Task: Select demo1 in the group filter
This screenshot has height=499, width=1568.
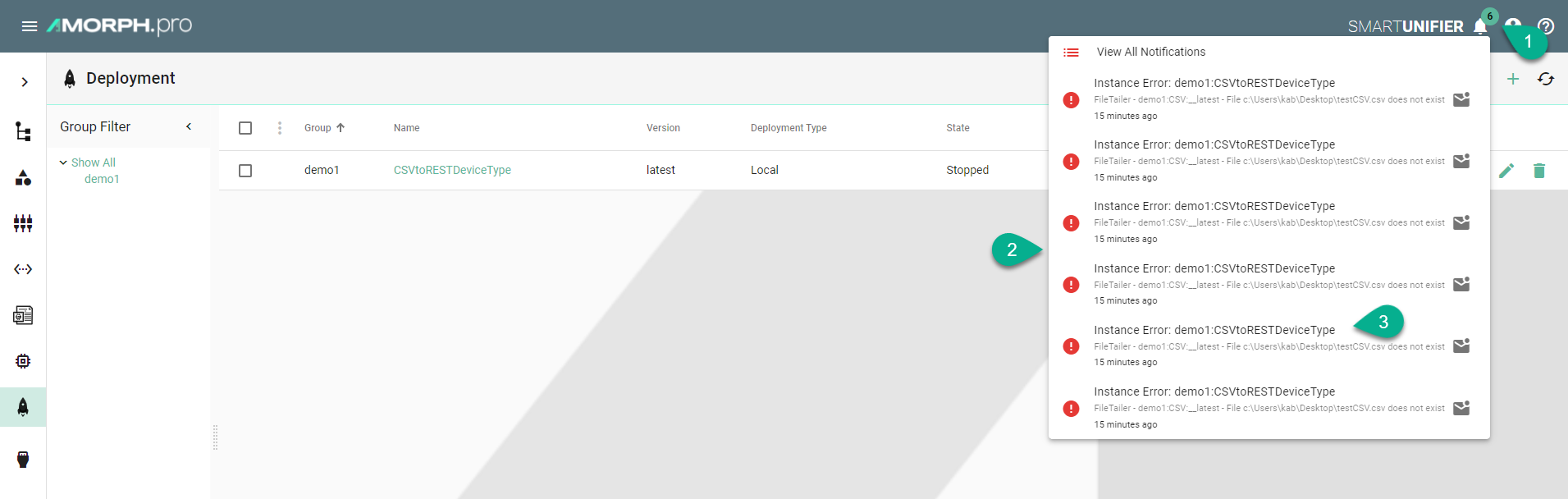Action: [x=102, y=179]
